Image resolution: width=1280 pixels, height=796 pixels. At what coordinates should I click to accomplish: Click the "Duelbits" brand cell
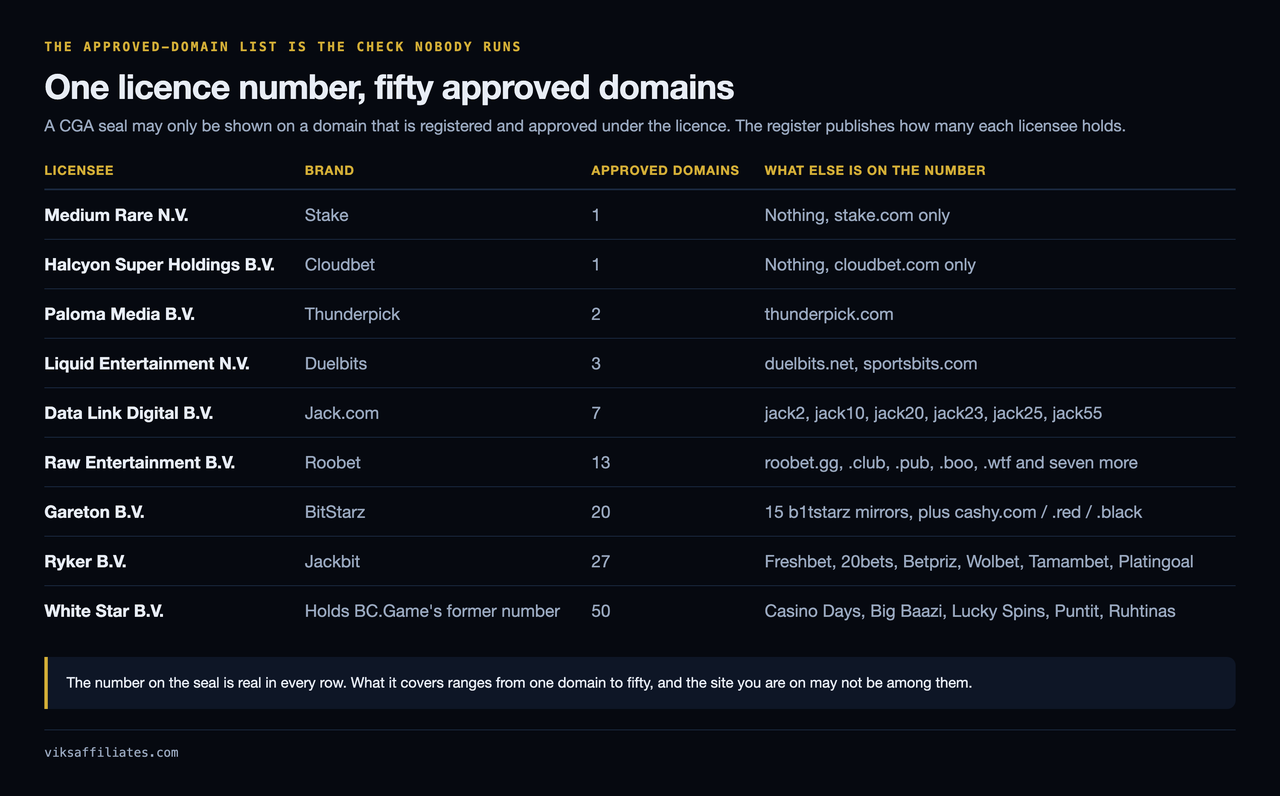pyautogui.click(x=336, y=364)
